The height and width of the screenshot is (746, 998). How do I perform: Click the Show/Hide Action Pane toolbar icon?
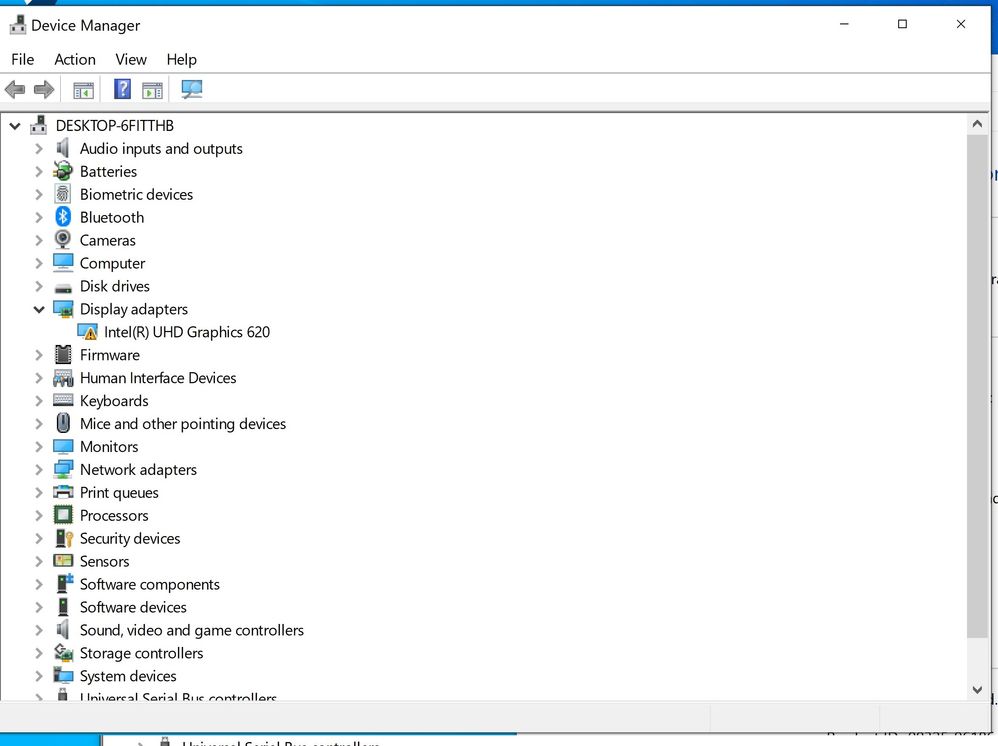coord(152,90)
